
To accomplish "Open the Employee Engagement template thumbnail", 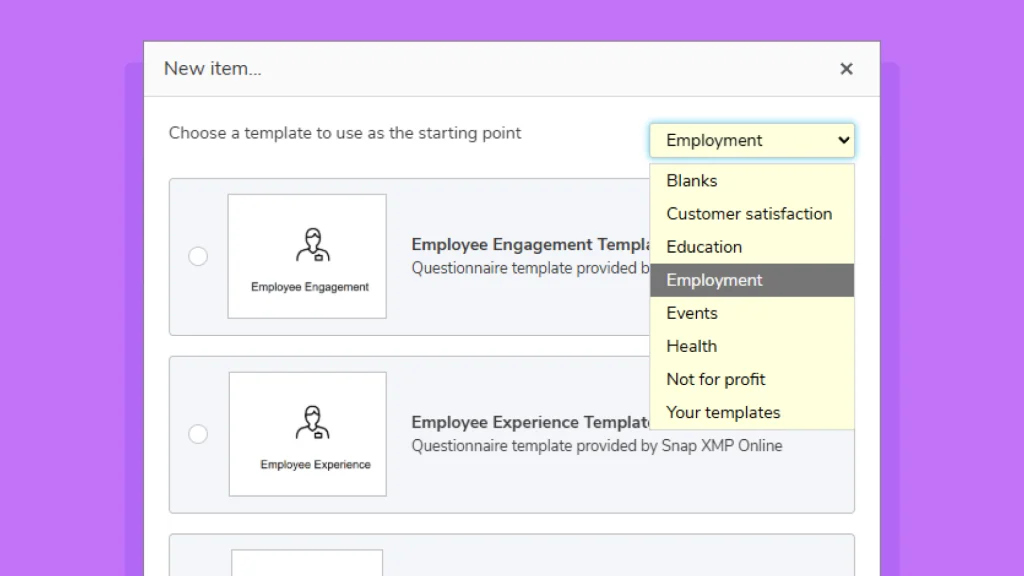I will [x=307, y=256].
